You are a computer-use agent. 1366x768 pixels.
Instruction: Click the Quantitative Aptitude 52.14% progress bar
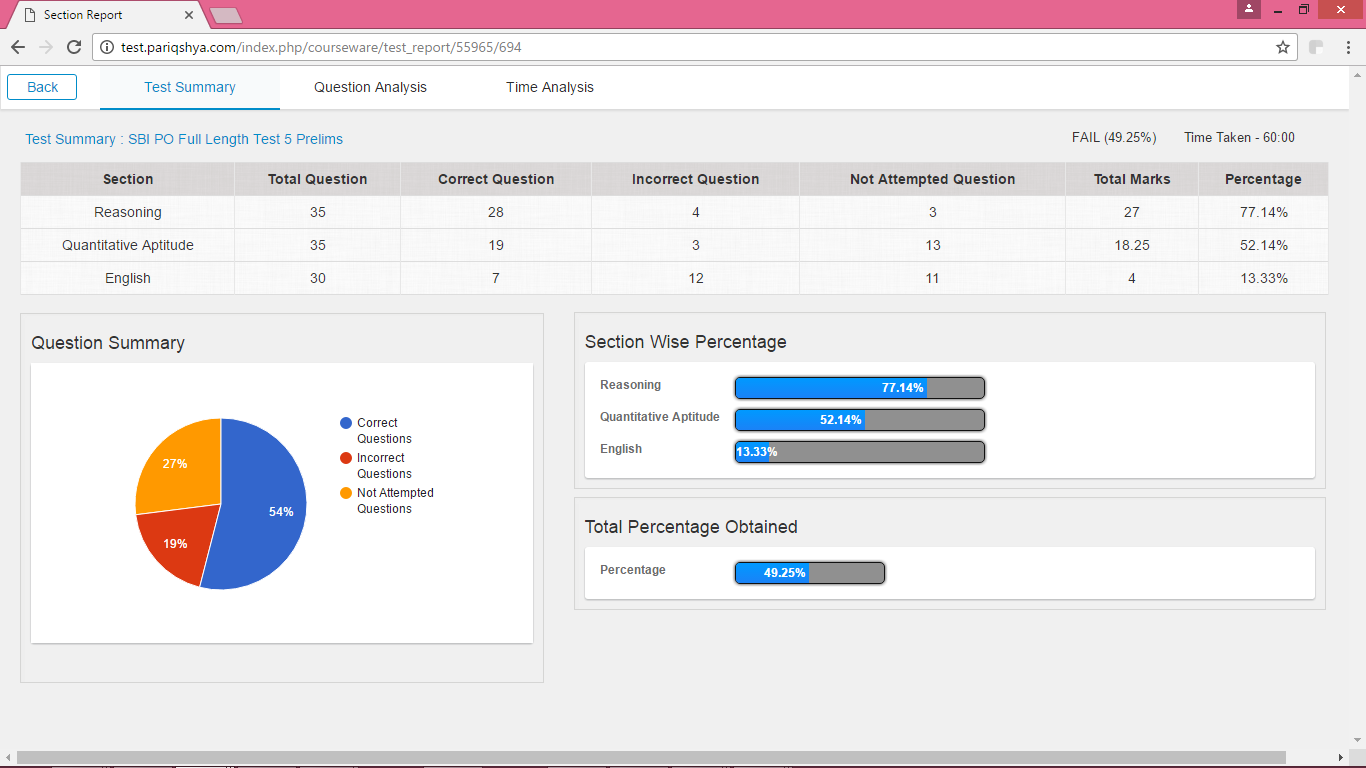[x=860, y=419]
